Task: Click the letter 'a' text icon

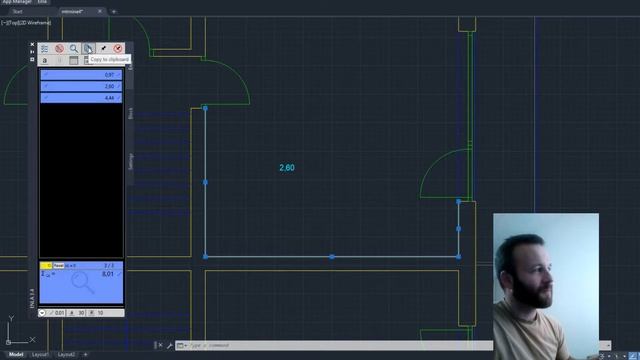Action: pyautogui.click(x=44, y=60)
